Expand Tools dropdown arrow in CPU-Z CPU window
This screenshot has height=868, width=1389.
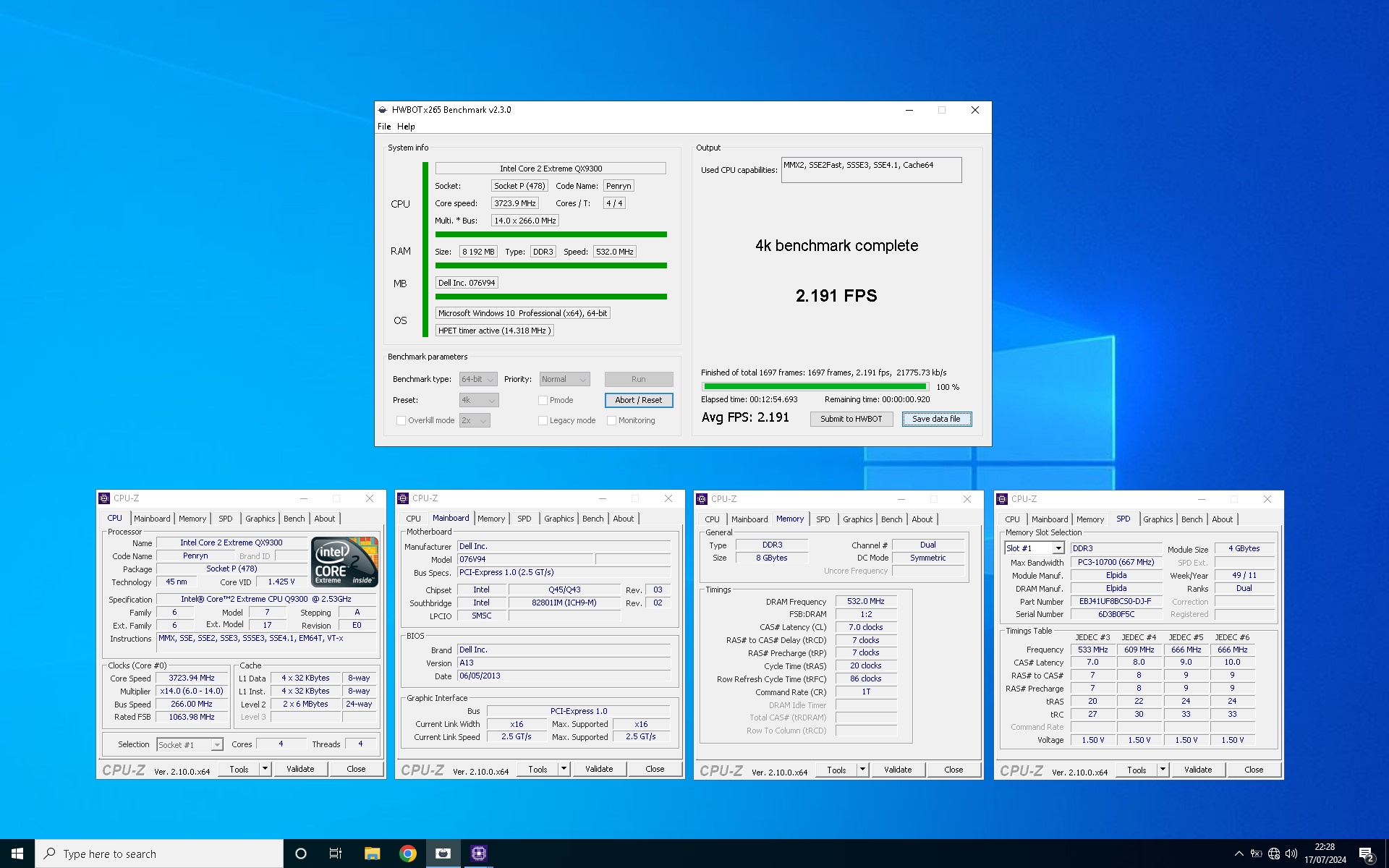[x=265, y=769]
